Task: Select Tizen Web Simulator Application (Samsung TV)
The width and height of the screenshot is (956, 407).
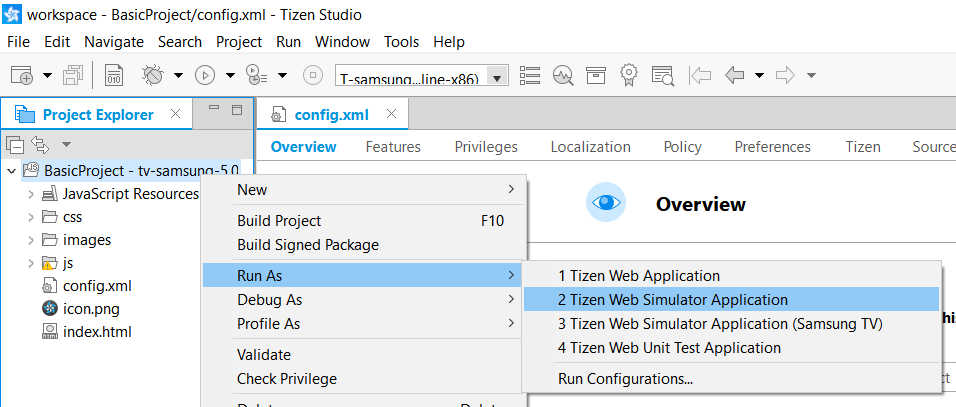Action: click(720, 324)
